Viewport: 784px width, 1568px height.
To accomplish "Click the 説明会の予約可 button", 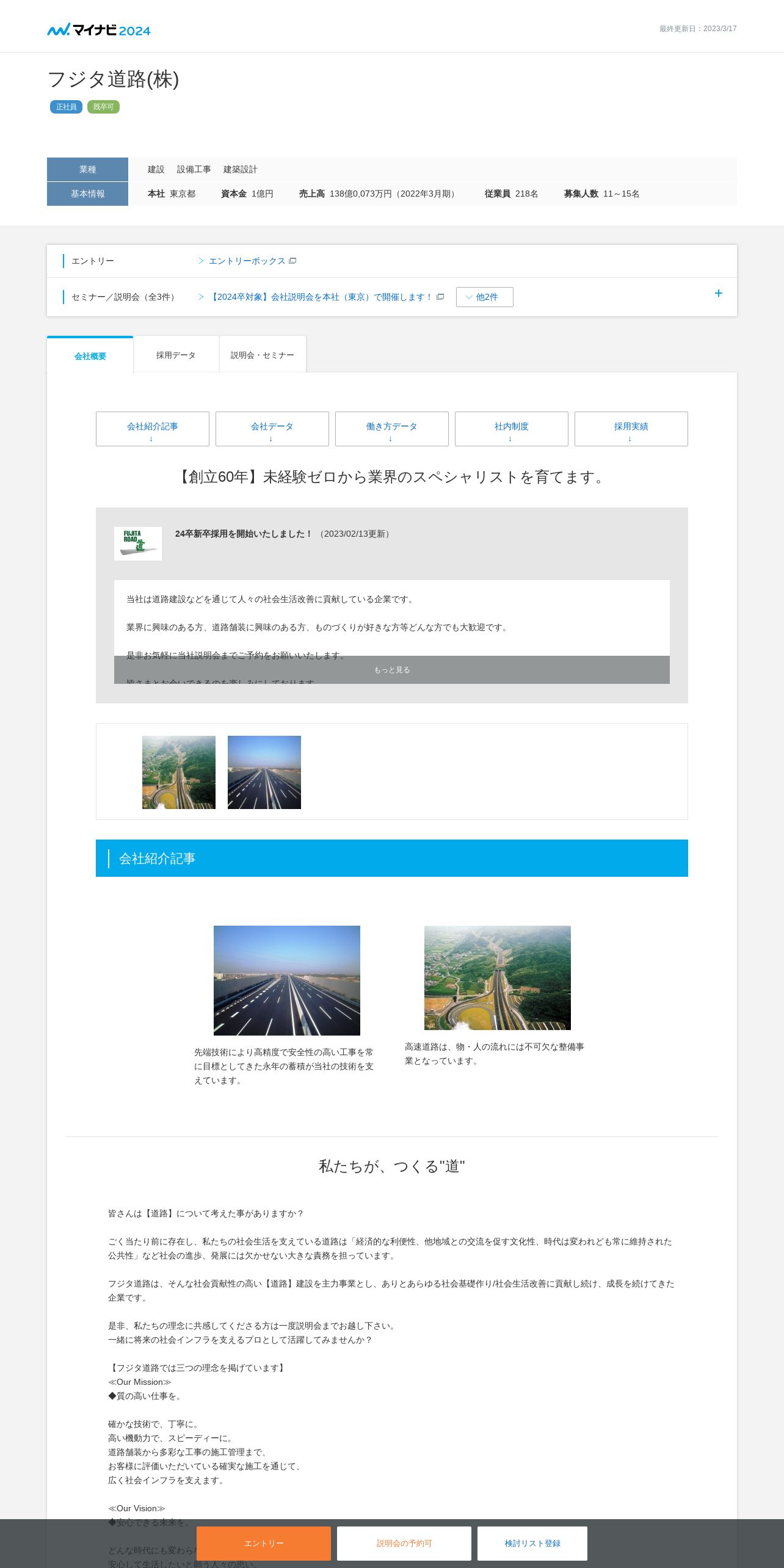I will (404, 1543).
